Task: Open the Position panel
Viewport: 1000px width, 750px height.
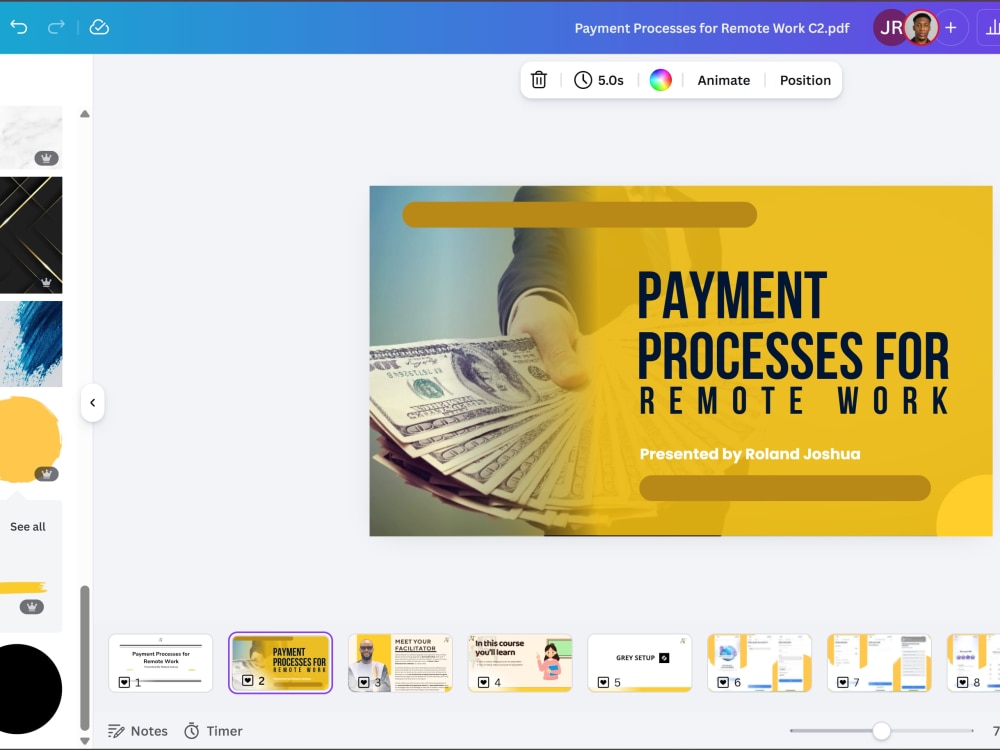Action: (805, 80)
